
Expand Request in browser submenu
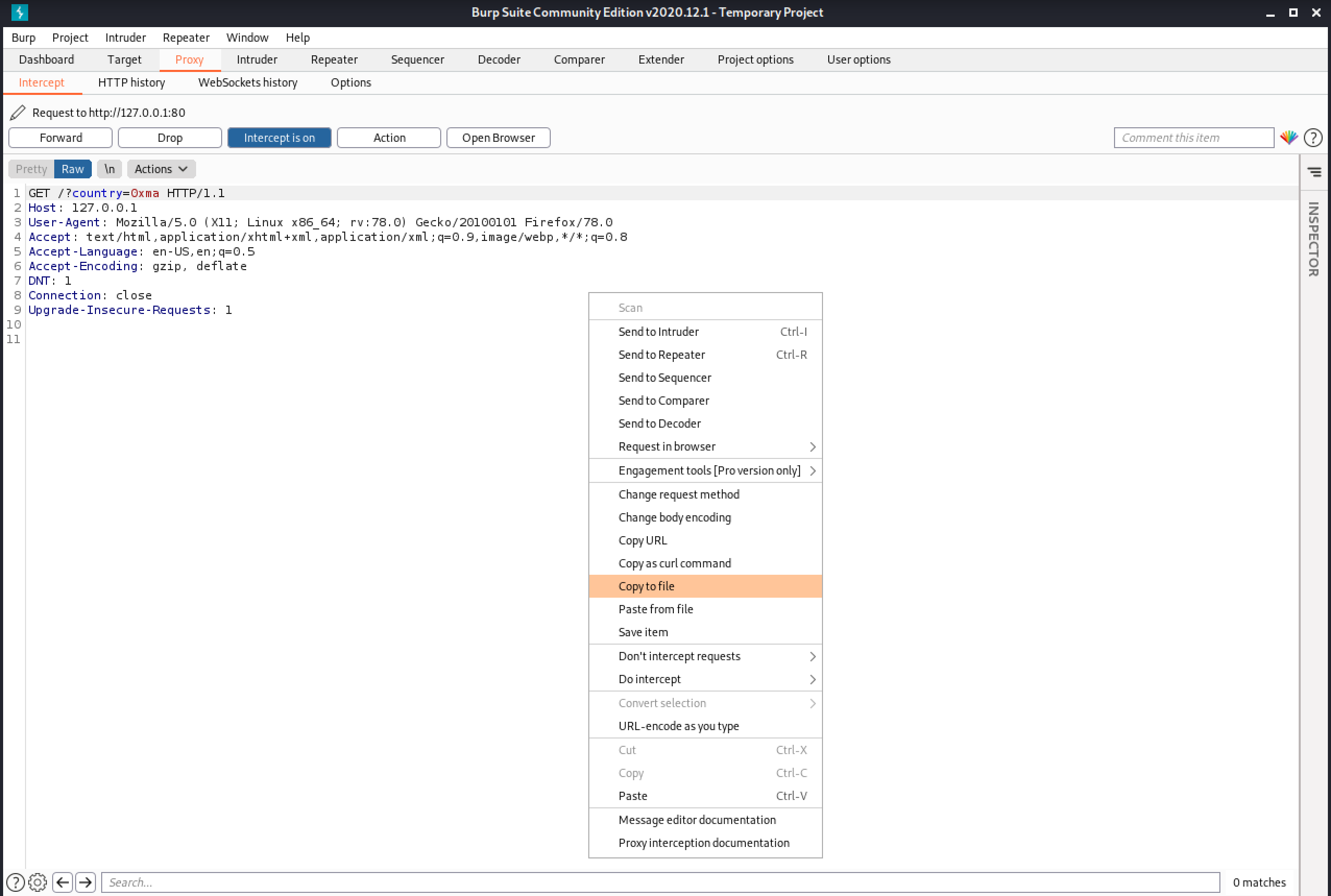(705, 446)
